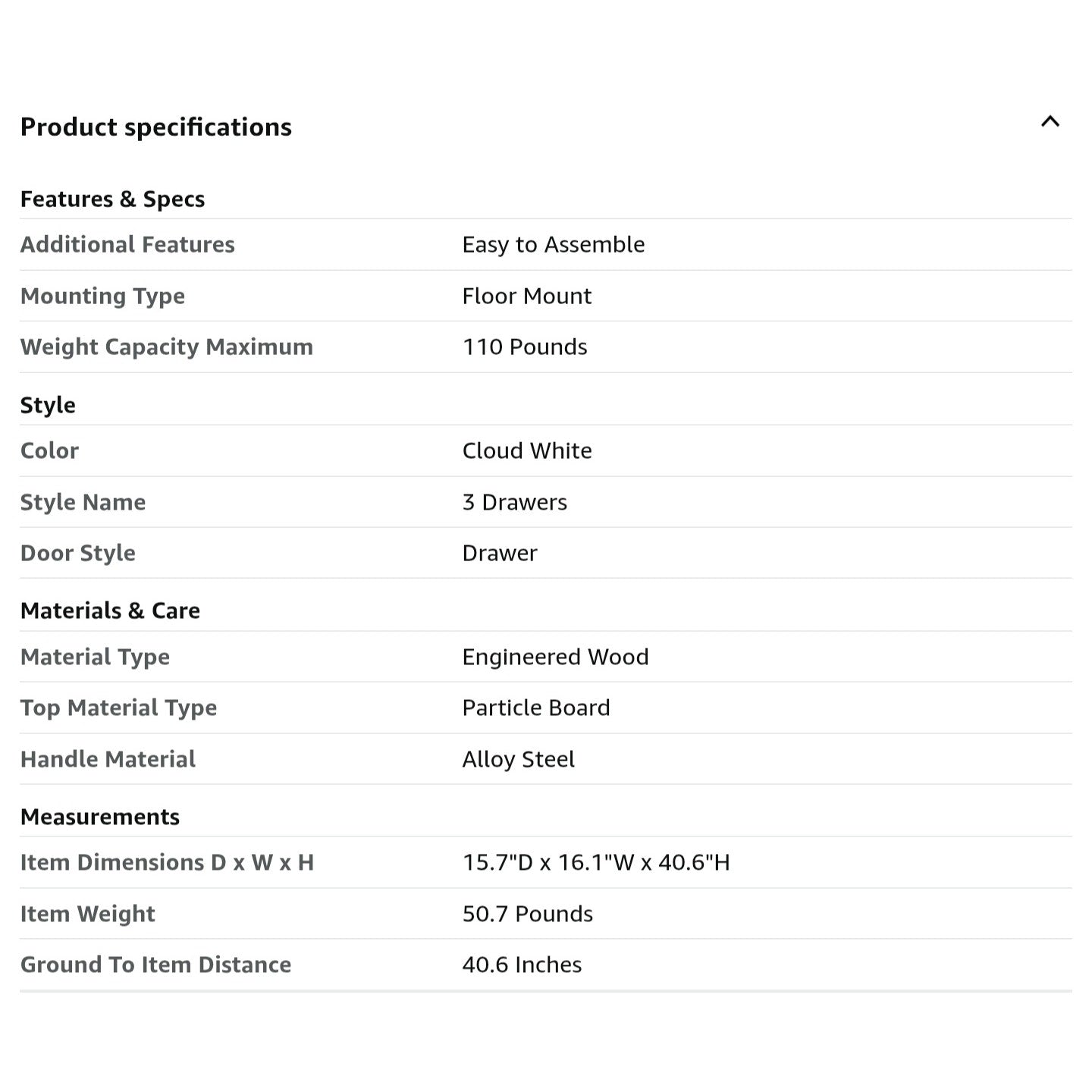
Task: Select the Door Style label
Action: [77, 553]
